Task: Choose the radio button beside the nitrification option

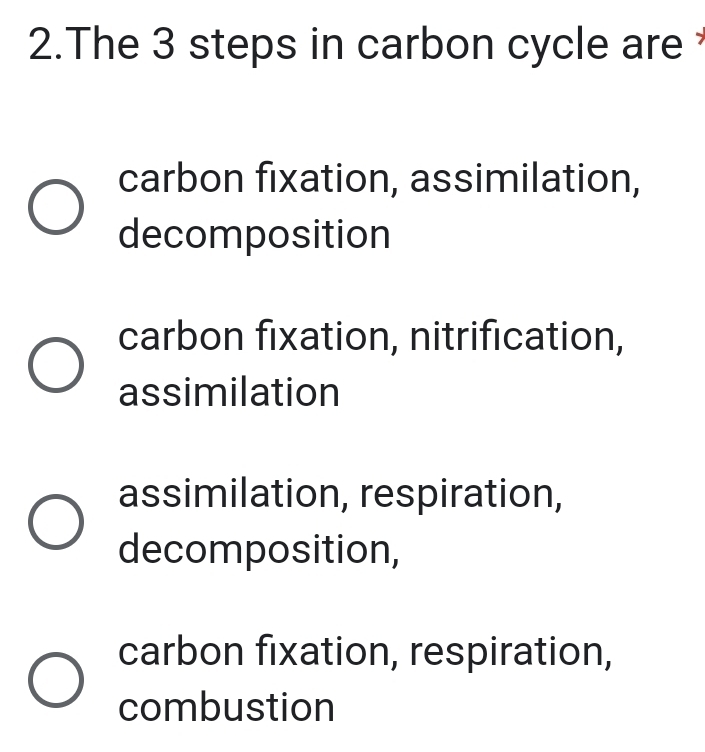Action: (56, 364)
